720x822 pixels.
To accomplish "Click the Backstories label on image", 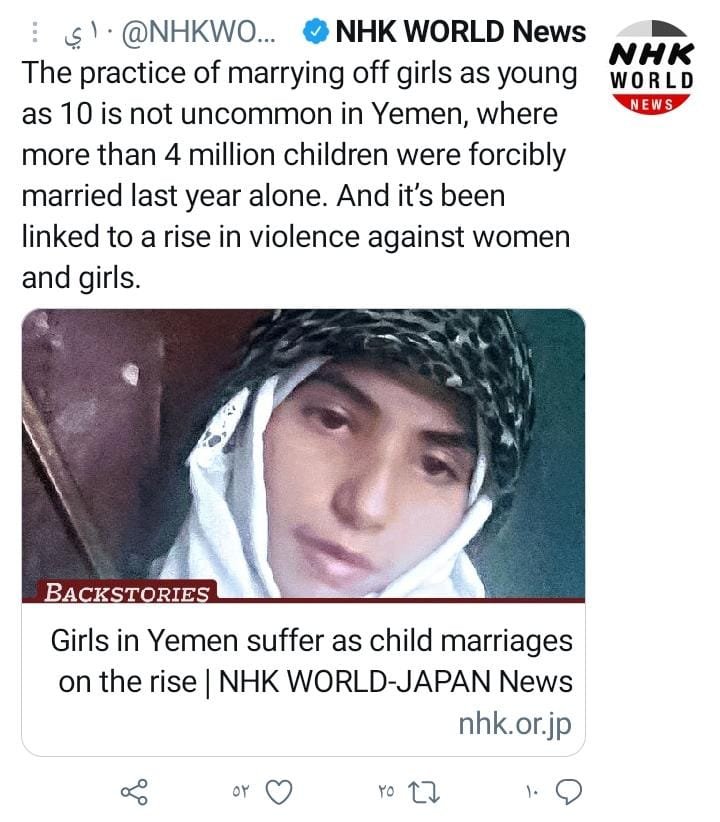I will (126, 592).
